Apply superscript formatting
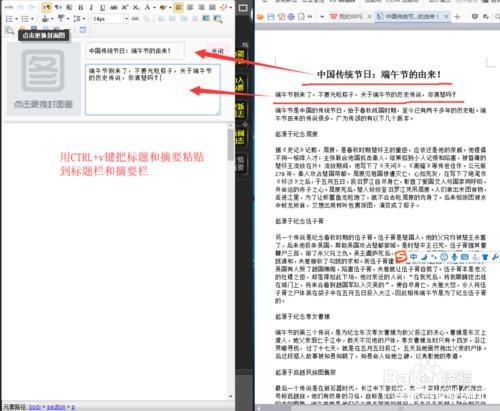Screen dimensions: 500x411 pos(125,7)
